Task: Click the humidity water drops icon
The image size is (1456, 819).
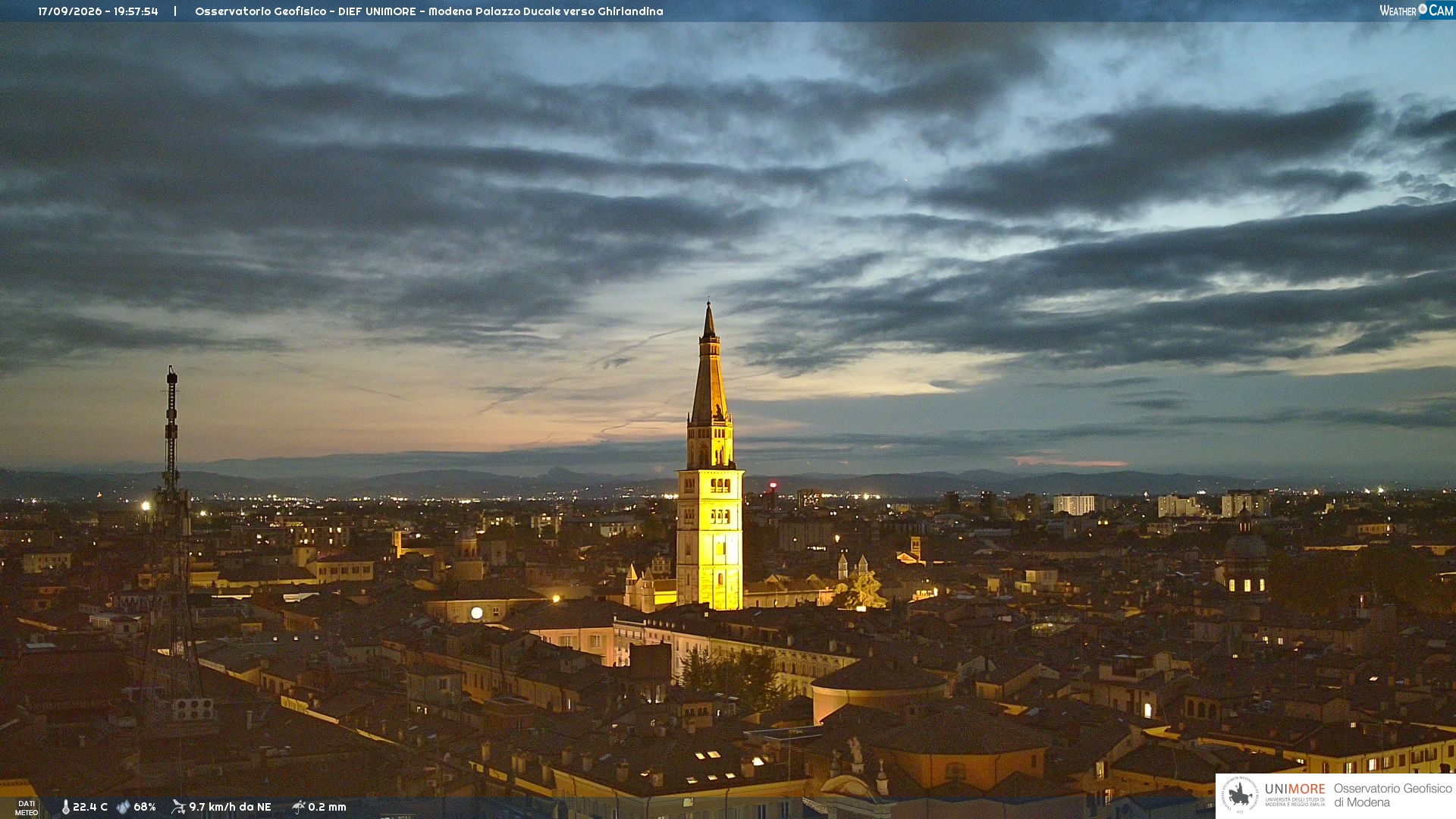Action: coord(123,807)
